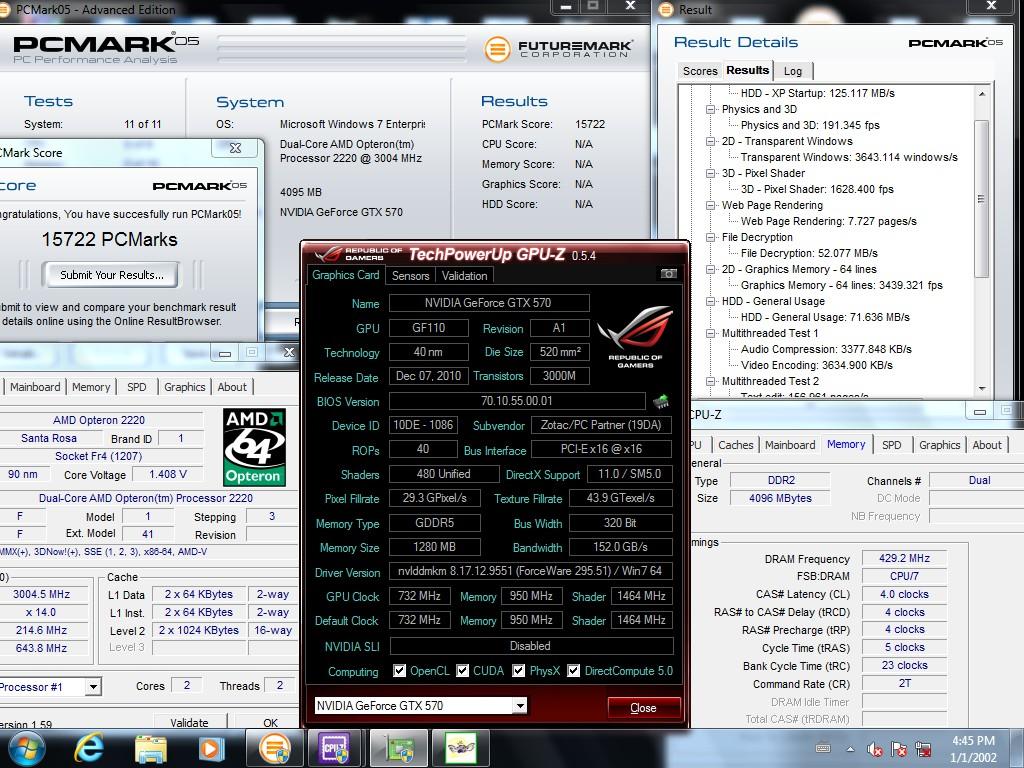This screenshot has height=768, width=1024.
Task: Click DRAM Frequency value 429.2 MHz
Action: tap(904, 558)
